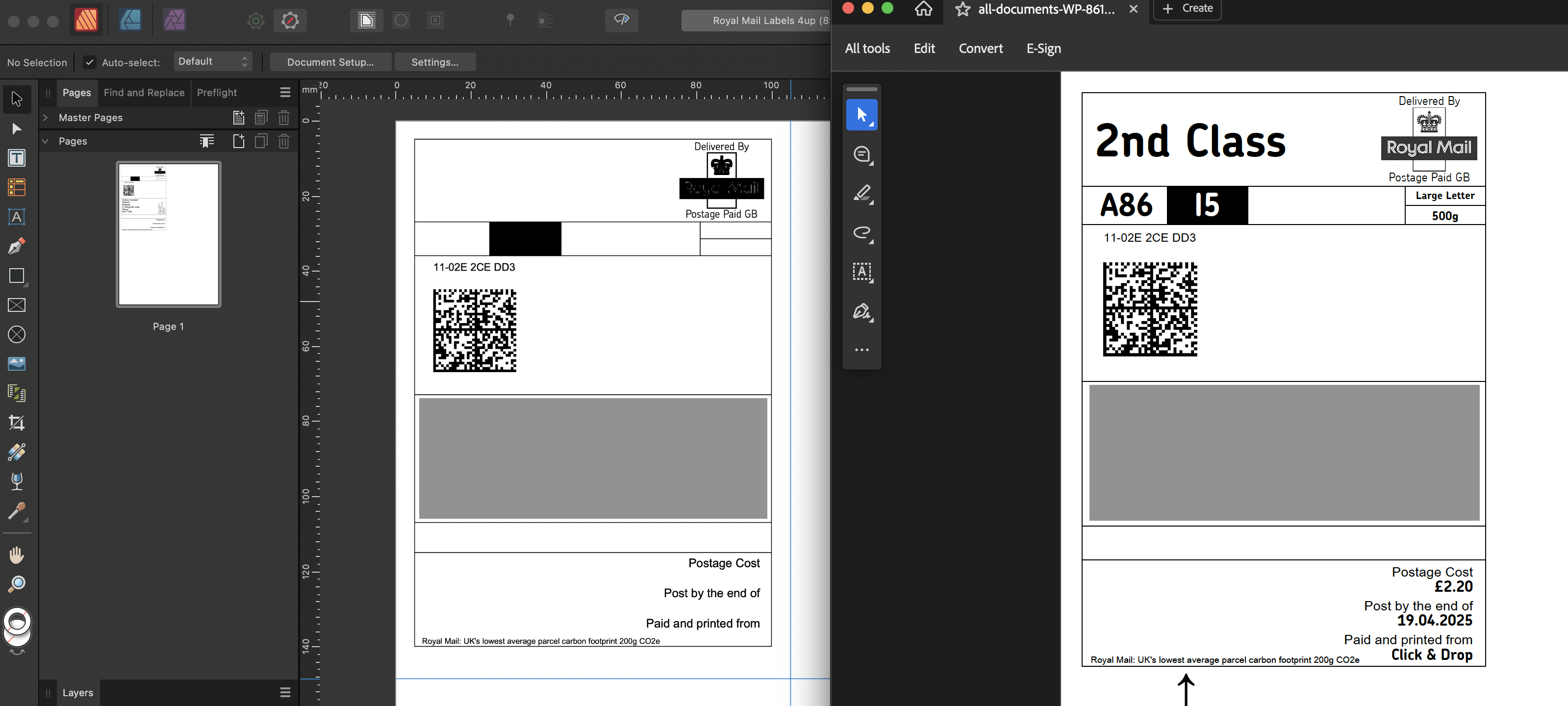The width and height of the screenshot is (1568, 706).
Task: Select the Page 1 thumbnail
Action: click(x=169, y=234)
